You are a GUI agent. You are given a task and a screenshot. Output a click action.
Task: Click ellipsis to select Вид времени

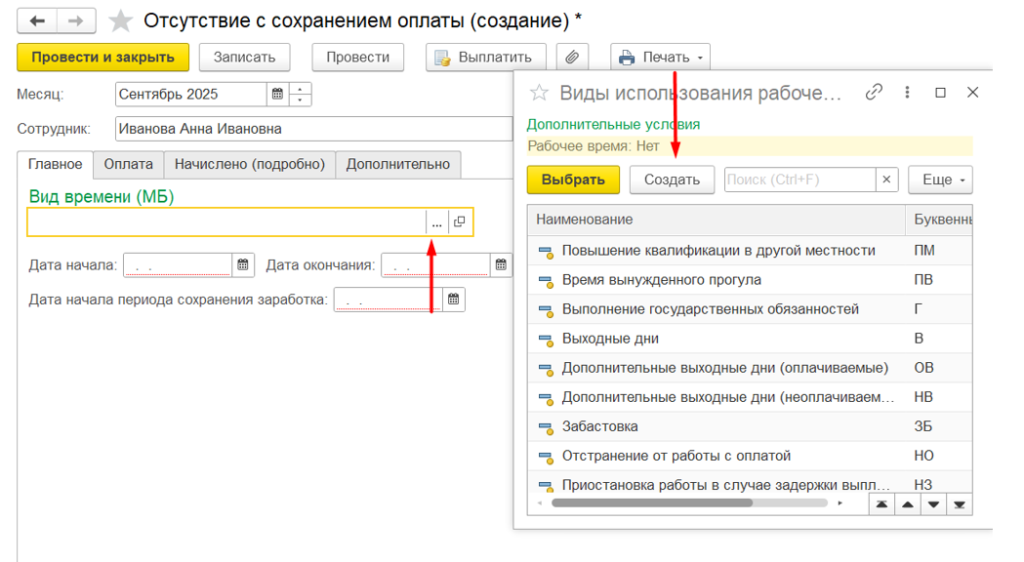click(x=436, y=223)
